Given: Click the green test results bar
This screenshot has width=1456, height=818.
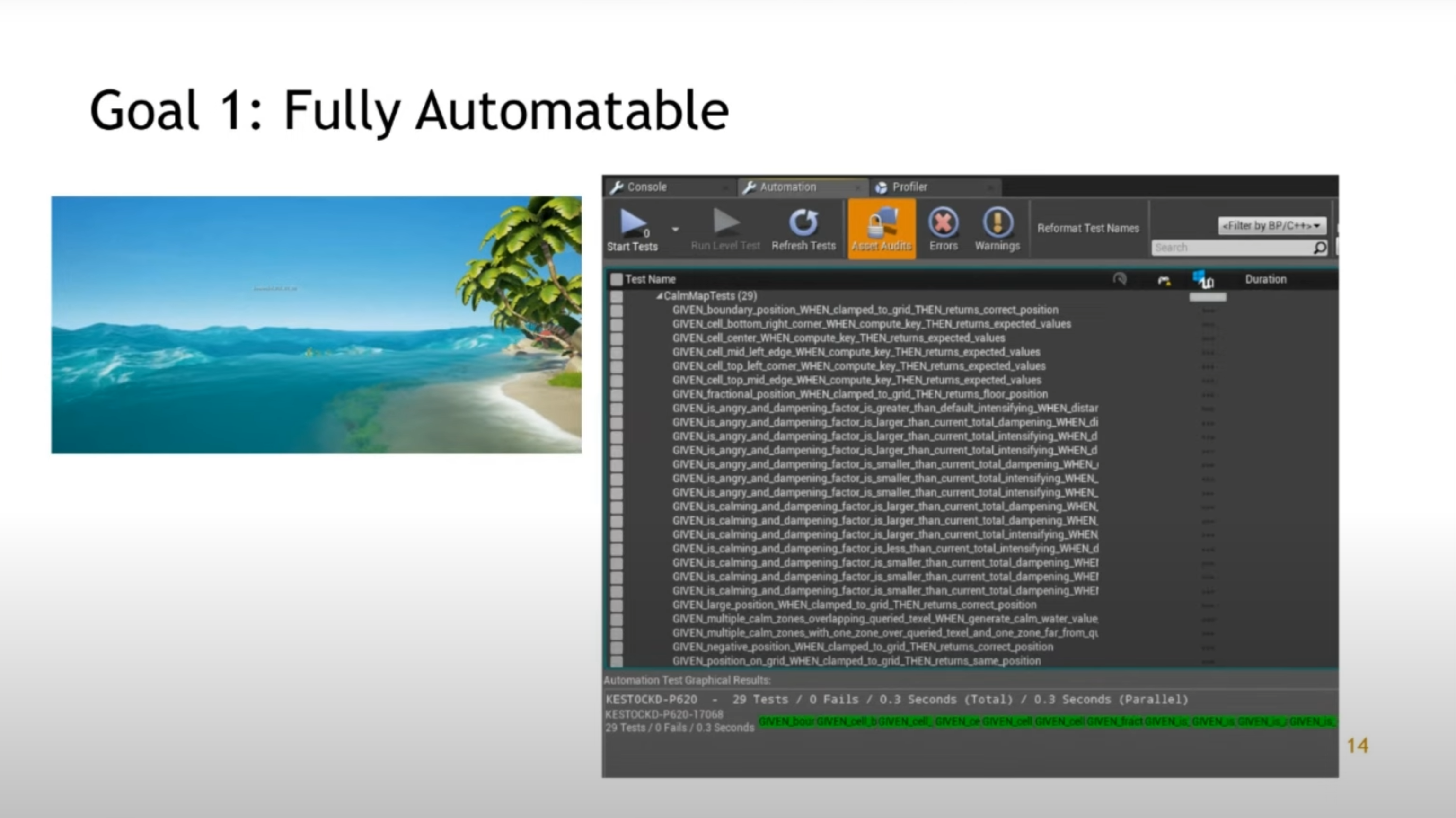Looking at the screenshot, I should [1046, 722].
